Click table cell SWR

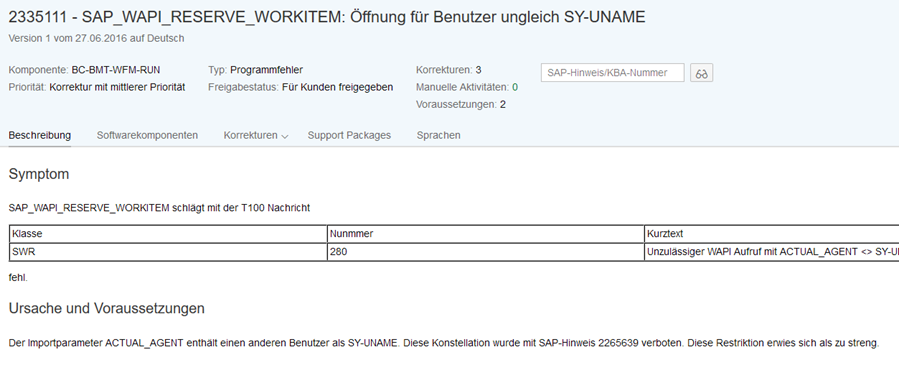coord(168,252)
